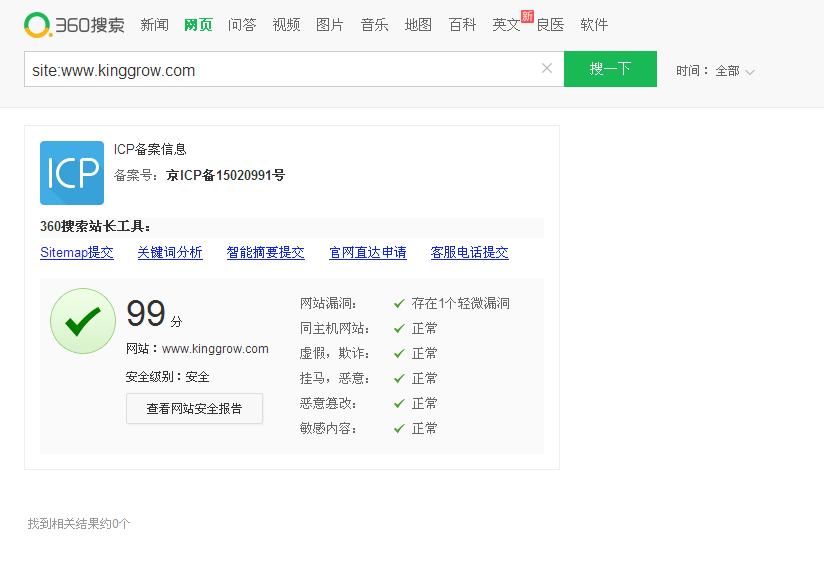Click the 网站漏洞 label
This screenshot has height=567, width=824.
(328, 303)
